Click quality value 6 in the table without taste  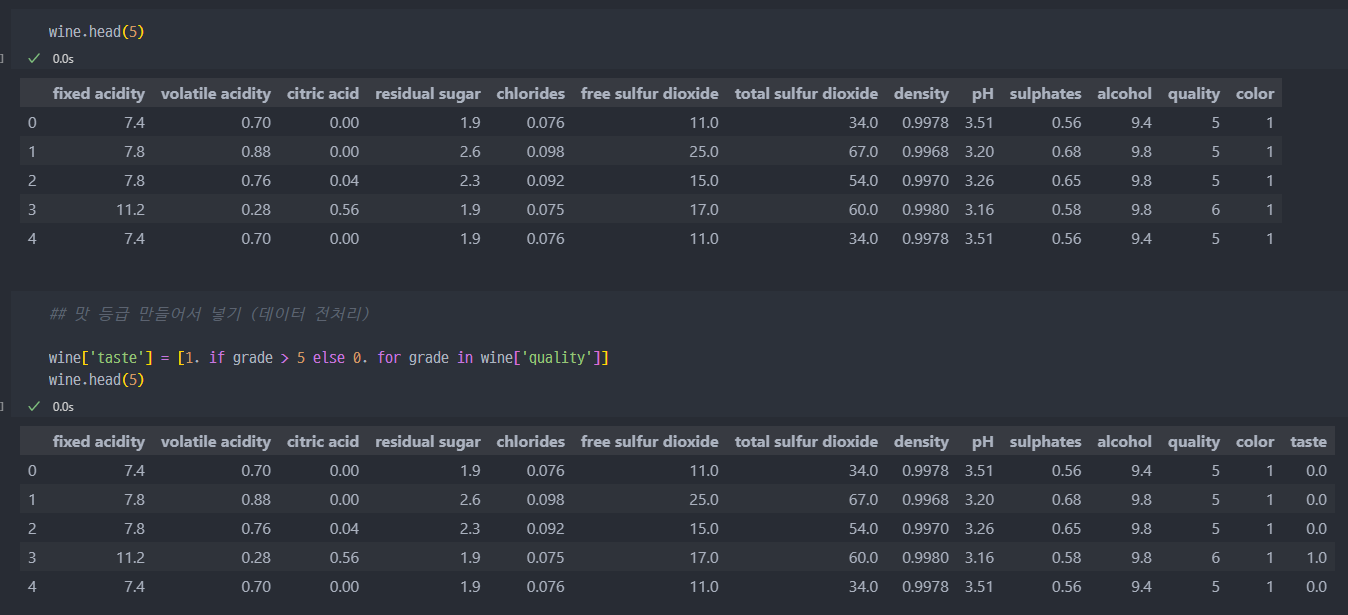[1215, 210]
